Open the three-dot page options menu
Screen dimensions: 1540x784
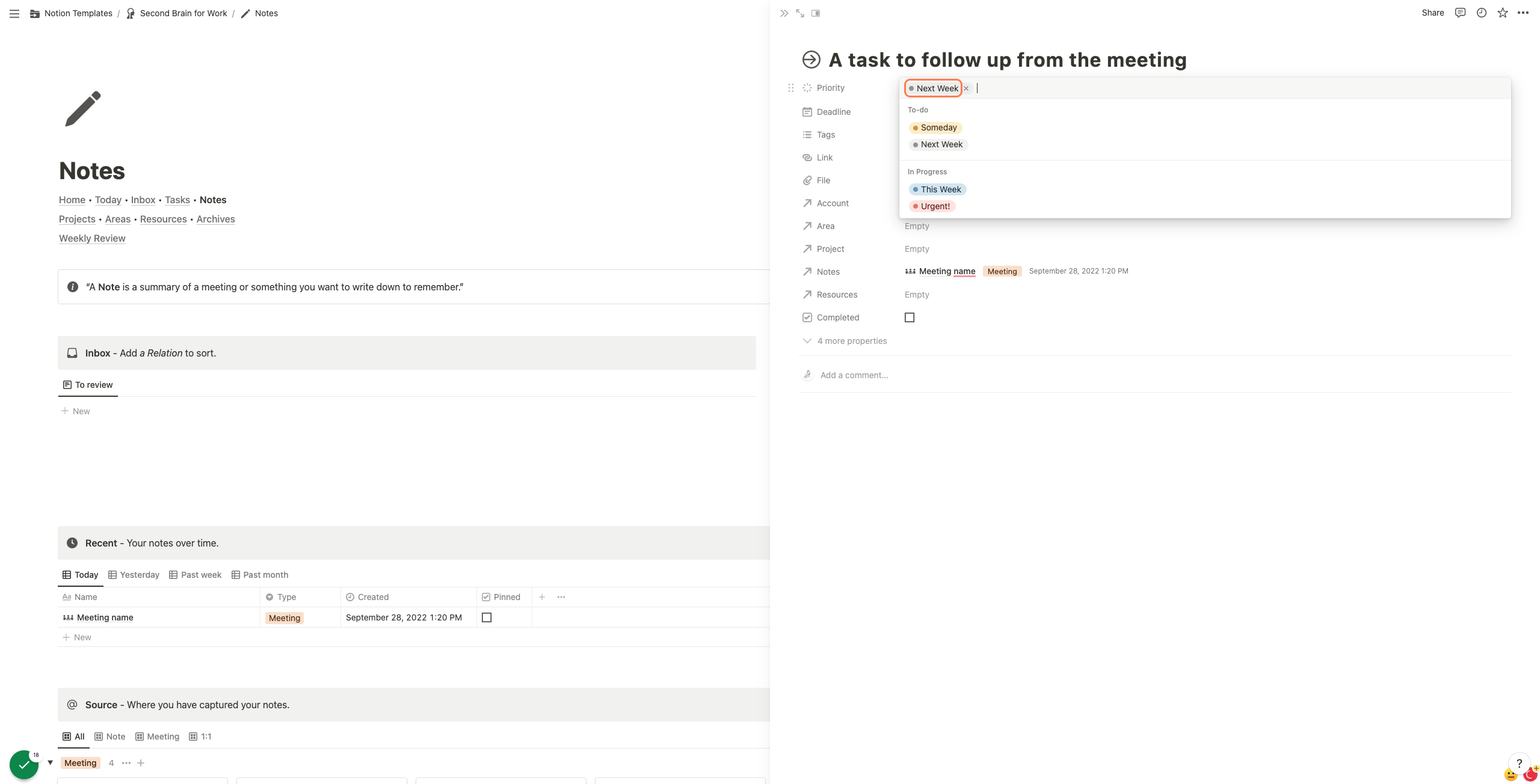click(1523, 13)
